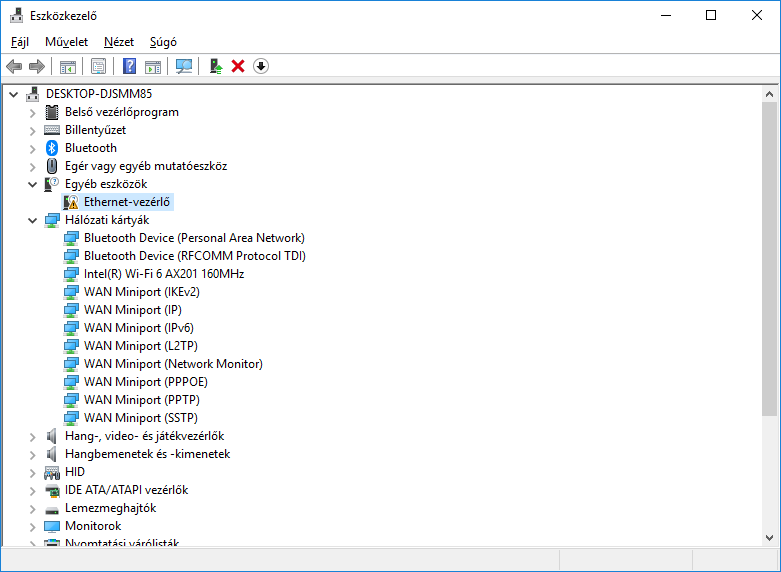This screenshot has width=781, height=572.
Task: Click the Monitorok display icon
Action: pos(52,526)
